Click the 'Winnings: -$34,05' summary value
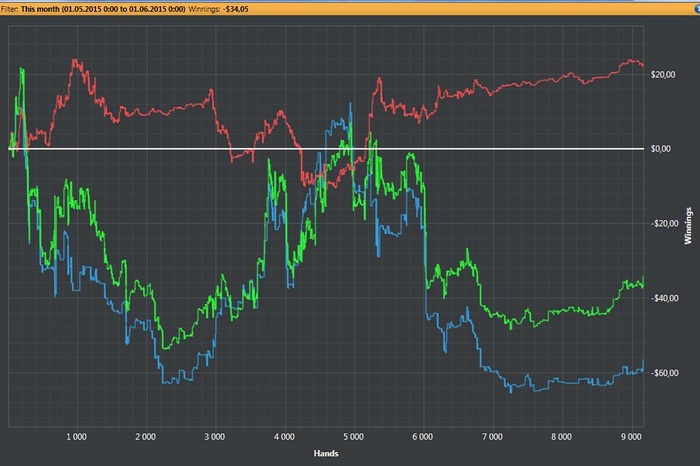The image size is (700, 466). tap(218, 9)
